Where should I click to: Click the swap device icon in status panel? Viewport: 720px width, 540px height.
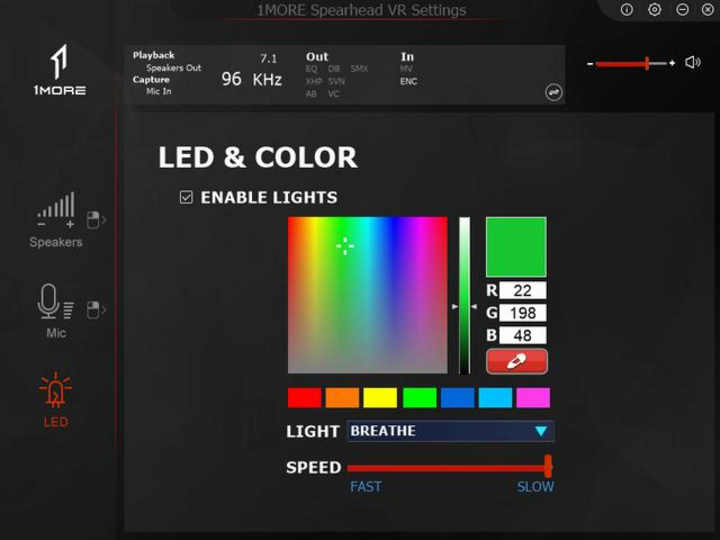click(553, 92)
